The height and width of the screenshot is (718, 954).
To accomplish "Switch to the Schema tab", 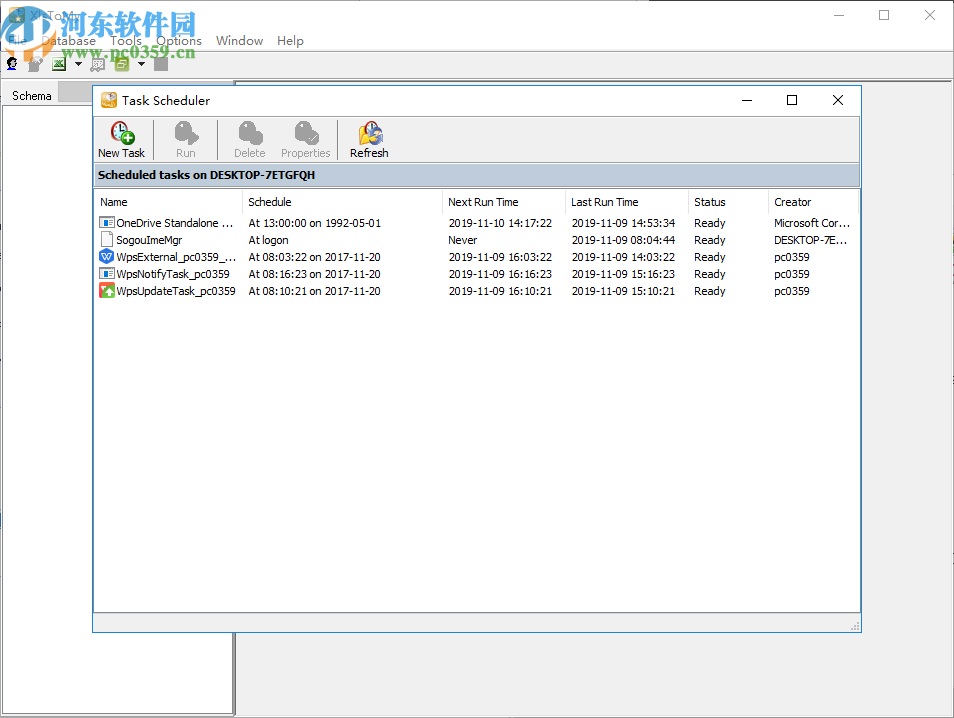I will 31,95.
